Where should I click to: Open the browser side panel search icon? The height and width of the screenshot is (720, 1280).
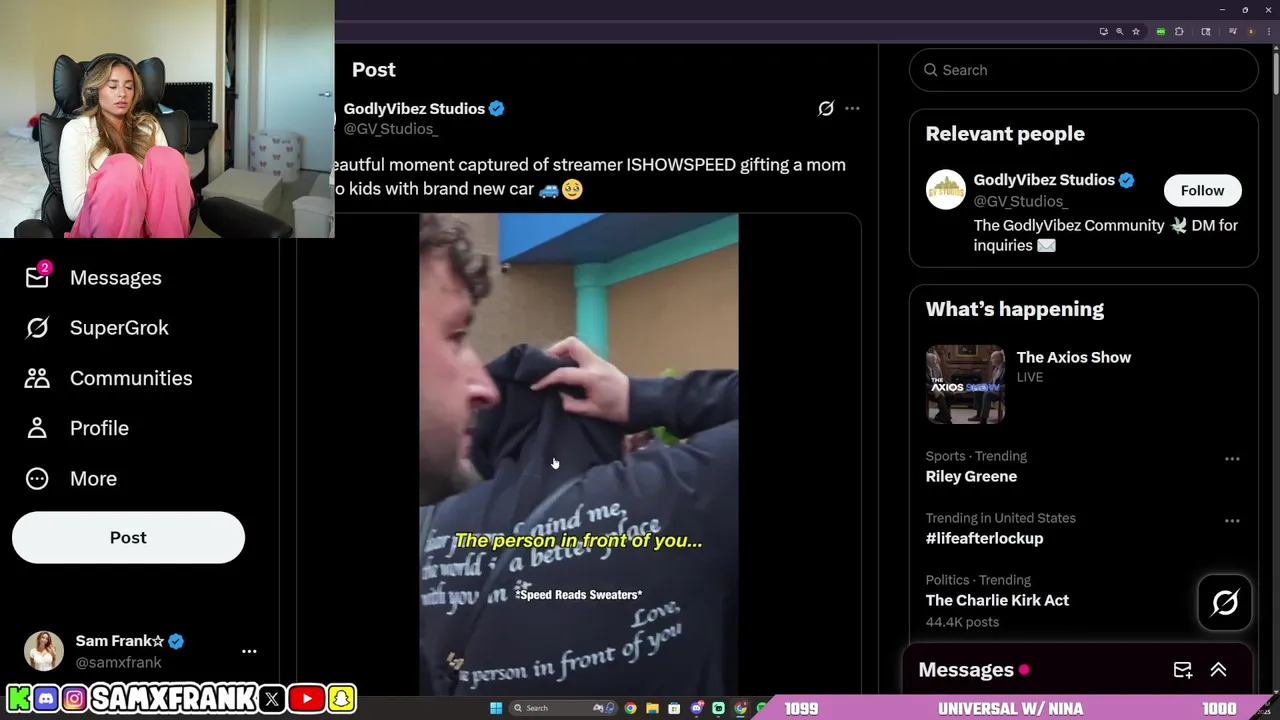[1206, 32]
